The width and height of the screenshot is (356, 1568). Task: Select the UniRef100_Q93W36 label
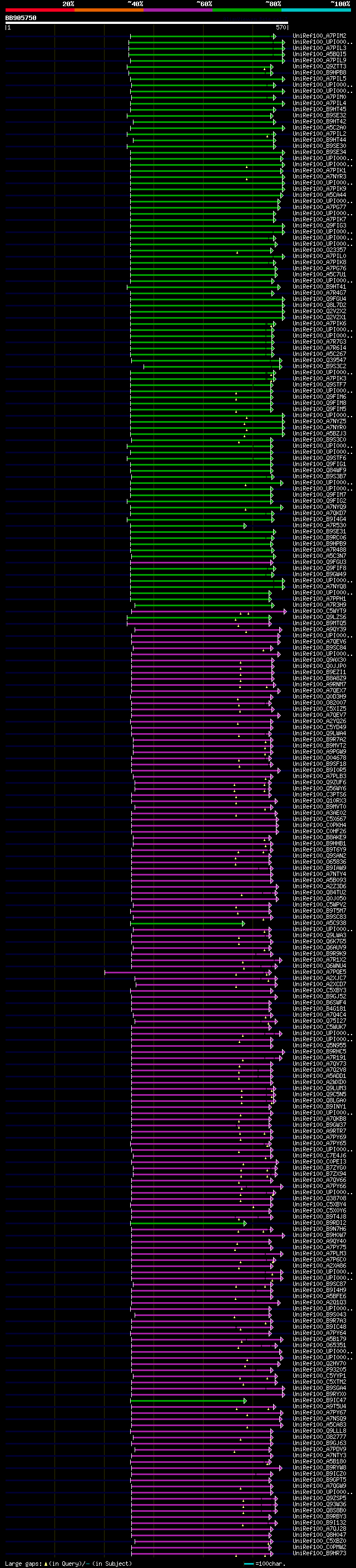319,1504
